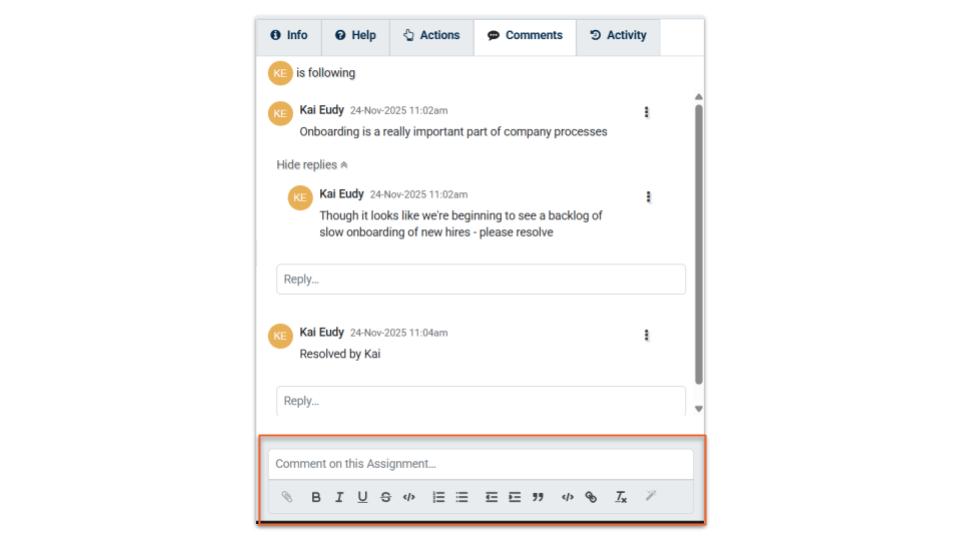The height and width of the screenshot is (540, 960).
Task: Click the scrollbar down arrow
Action: tap(699, 409)
